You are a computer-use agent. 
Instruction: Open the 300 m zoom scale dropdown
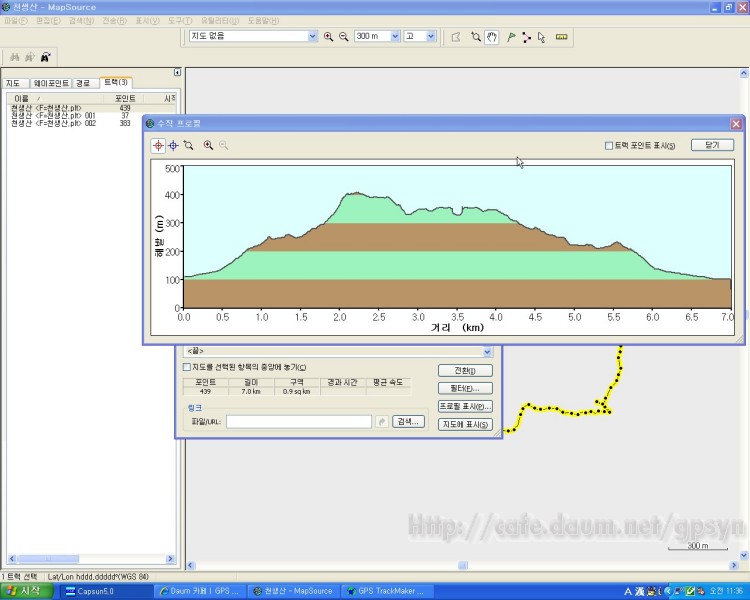(x=395, y=36)
